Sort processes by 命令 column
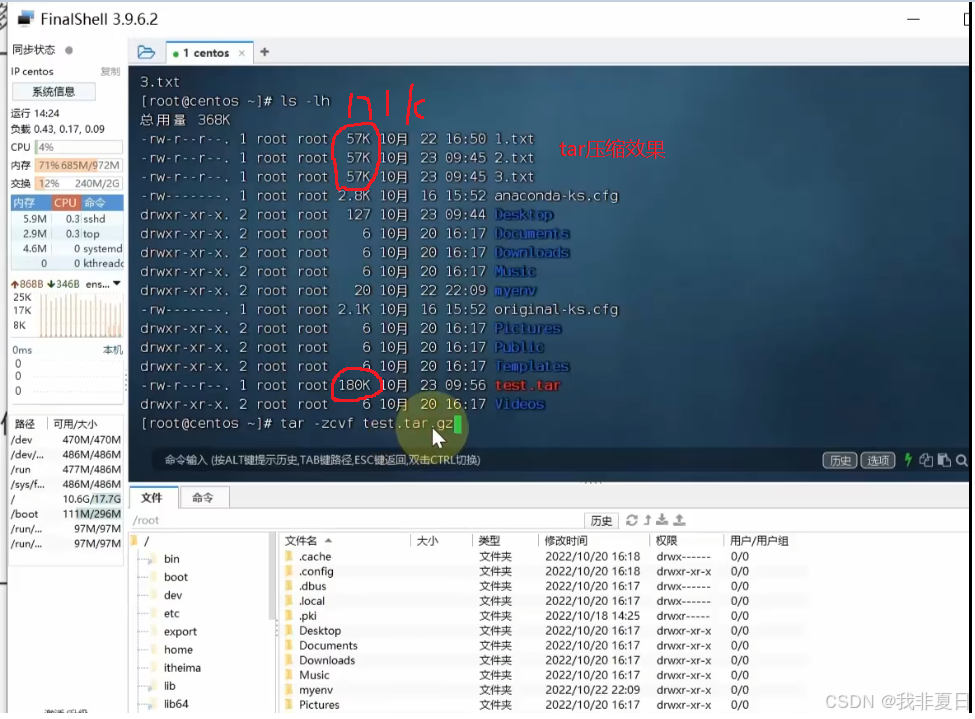This screenshot has width=975, height=719. 101,203
